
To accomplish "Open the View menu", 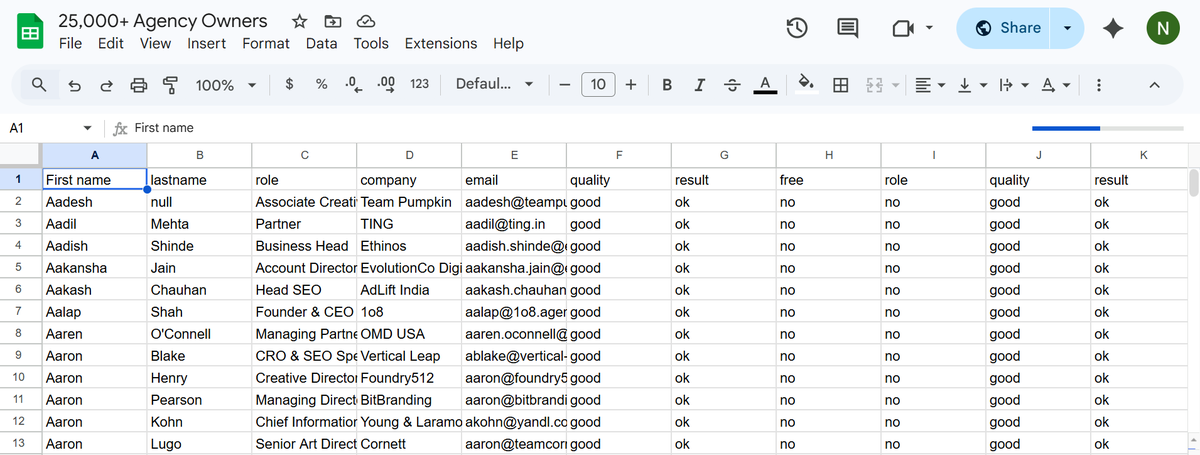I will coord(155,43).
